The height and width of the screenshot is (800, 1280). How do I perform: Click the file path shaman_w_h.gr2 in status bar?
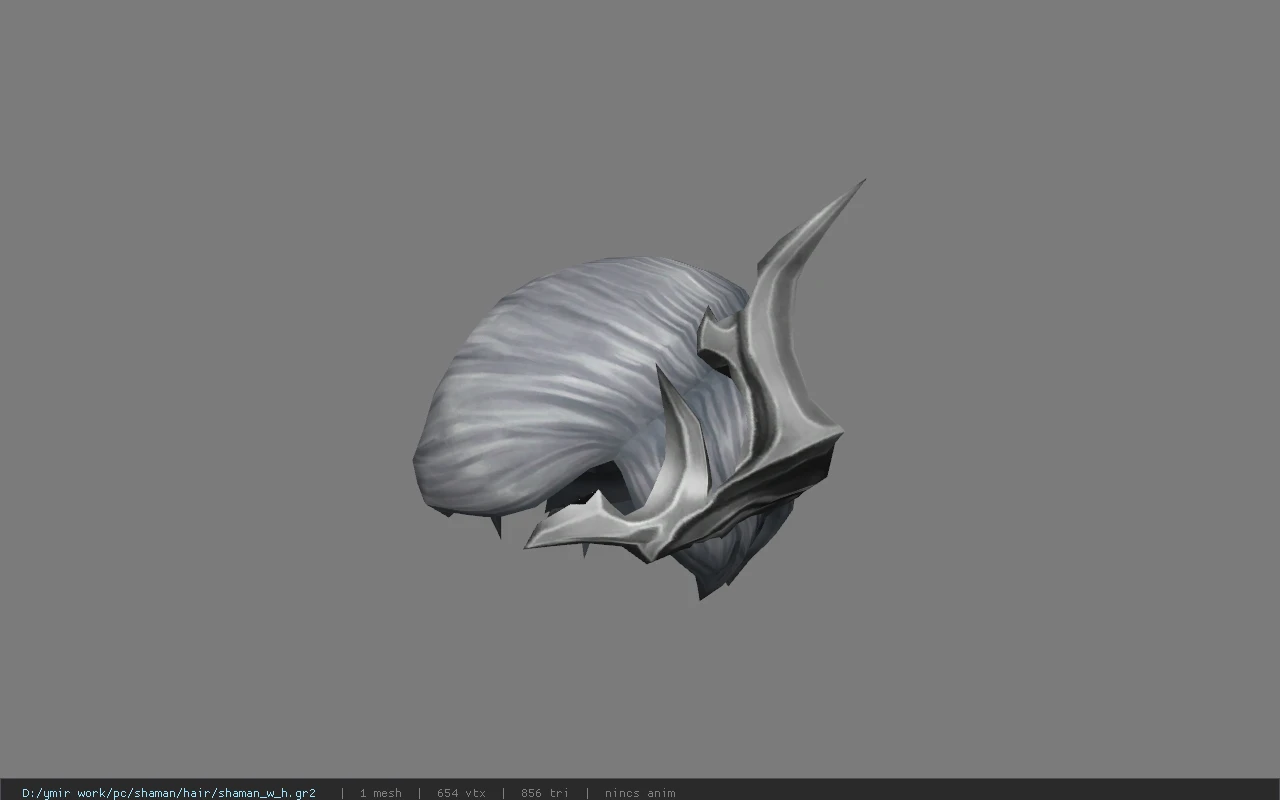(169, 793)
